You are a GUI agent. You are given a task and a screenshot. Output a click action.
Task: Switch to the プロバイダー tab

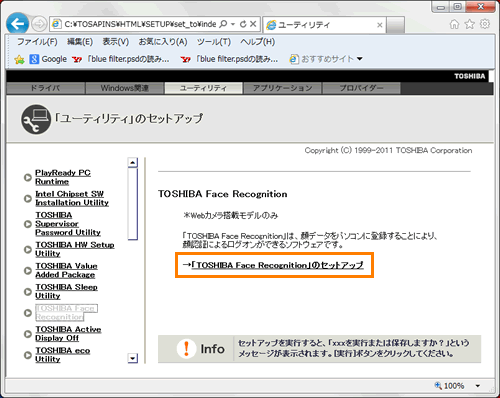click(361, 88)
